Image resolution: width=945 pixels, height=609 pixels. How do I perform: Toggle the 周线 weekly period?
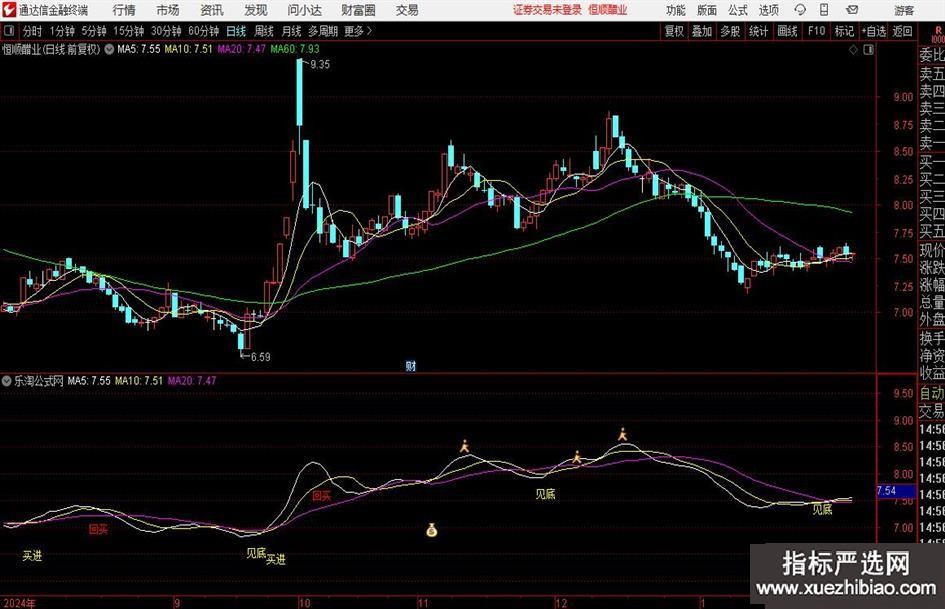click(x=263, y=31)
